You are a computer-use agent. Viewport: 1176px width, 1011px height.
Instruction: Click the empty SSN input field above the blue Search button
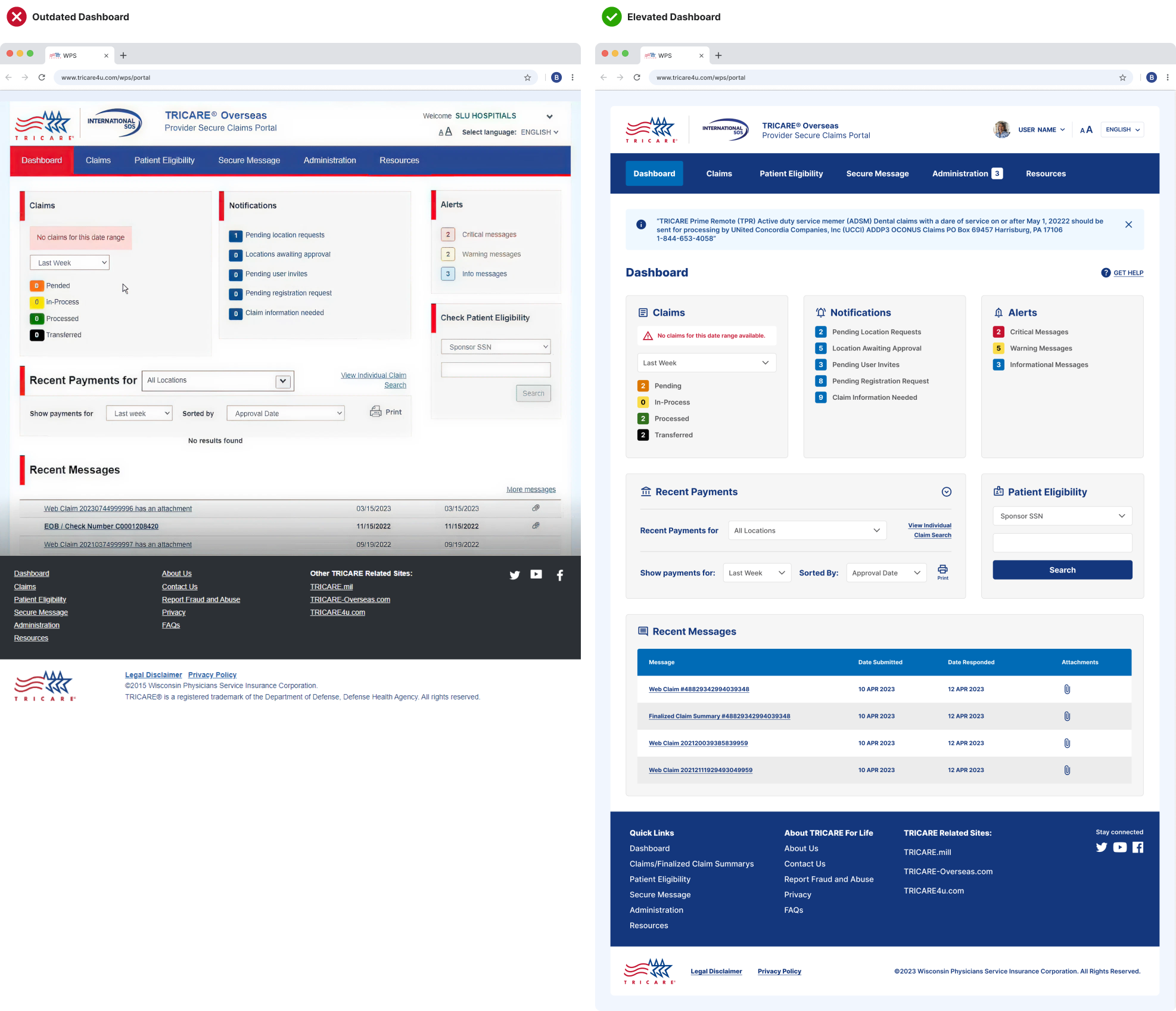(x=1062, y=543)
